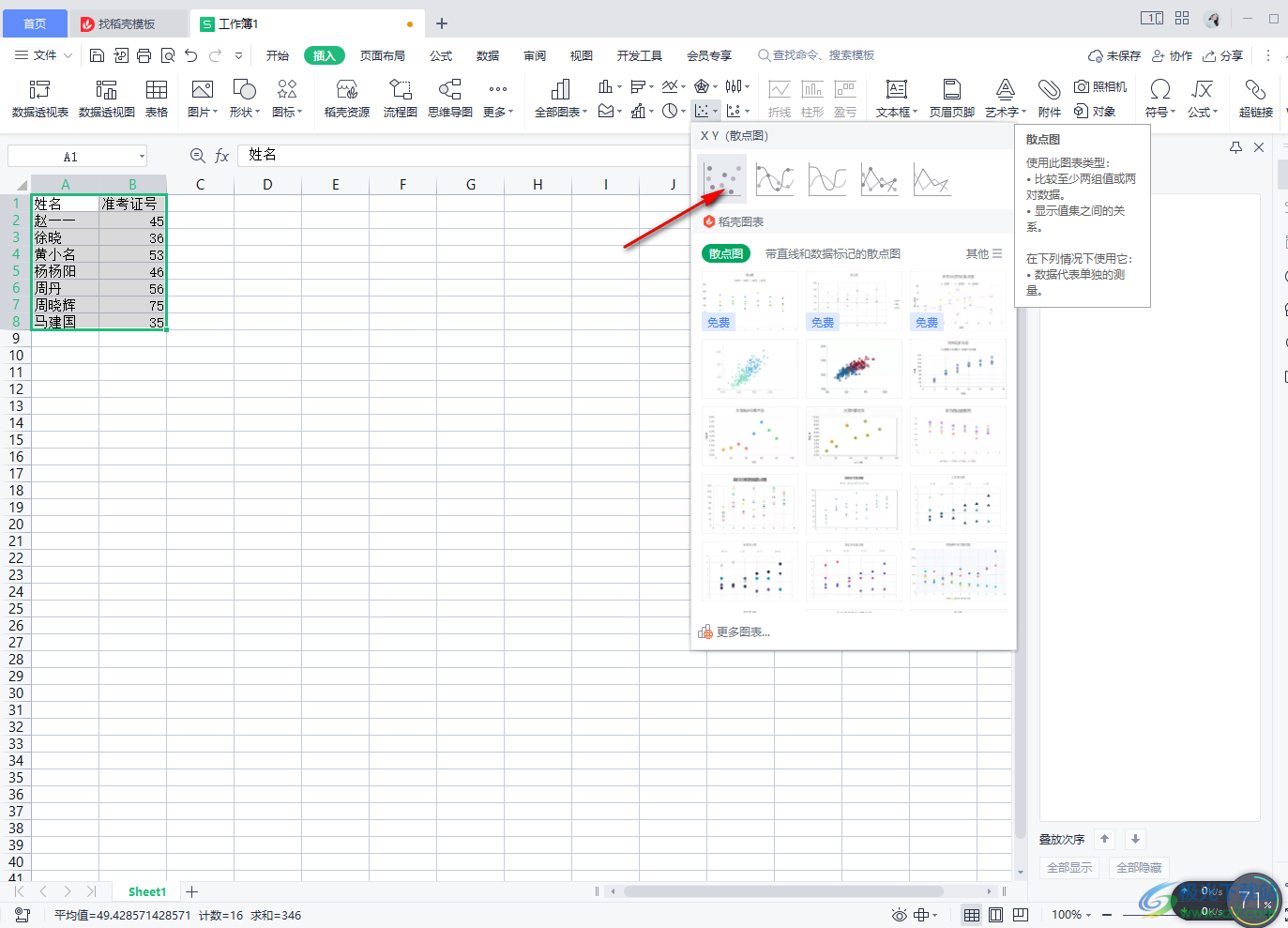1288x928 pixels.
Task: Open the 符号 symbol dropdown
Action: pos(1160,99)
